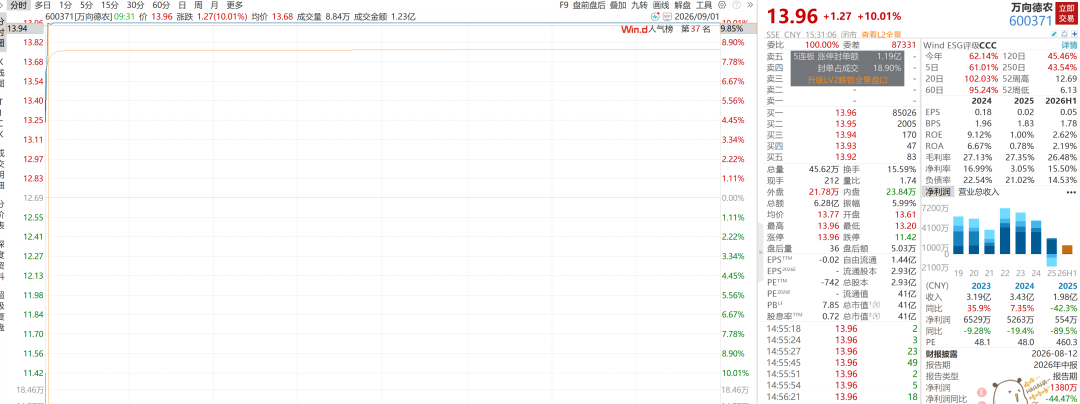
Task: Open the 工具 tools menu
Action: point(704,5)
